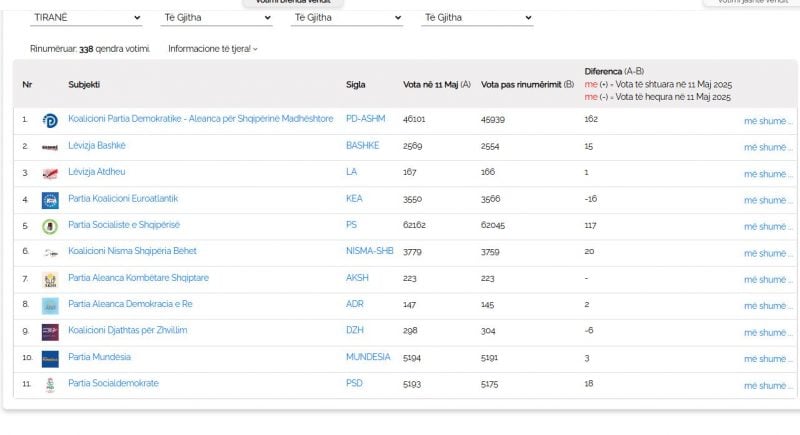Expand Informacione të tjera section
800x435 pixels.
213,49
